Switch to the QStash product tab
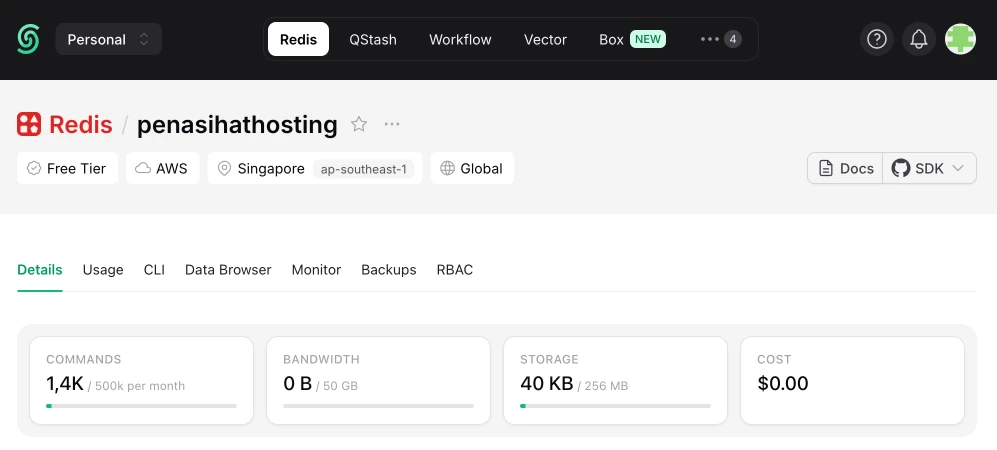This screenshot has height=450, width=997. click(x=373, y=39)
